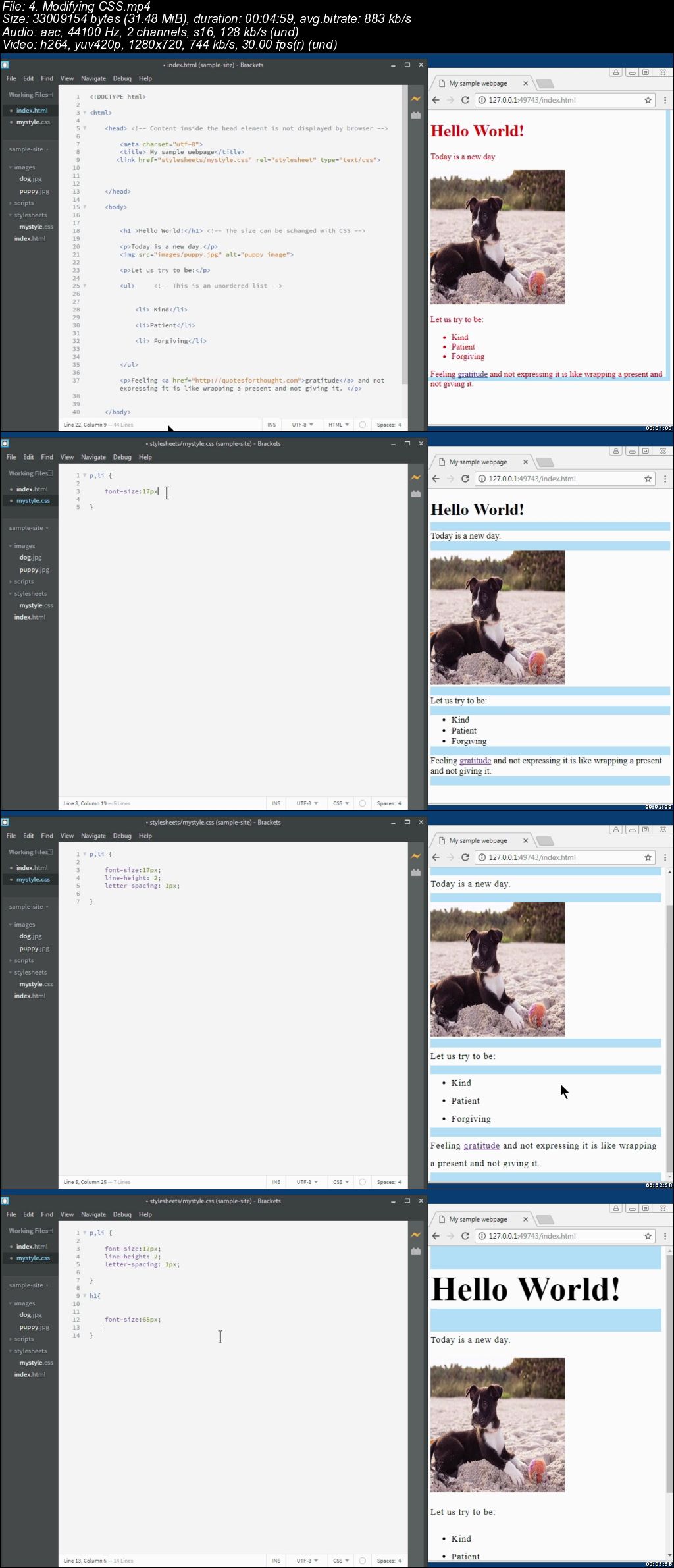The width and height of the screenshot is (674, 1568).
Task: Click site info icon before 127.0.0.1 in frame 00:02:00
Action: (482, 479)
